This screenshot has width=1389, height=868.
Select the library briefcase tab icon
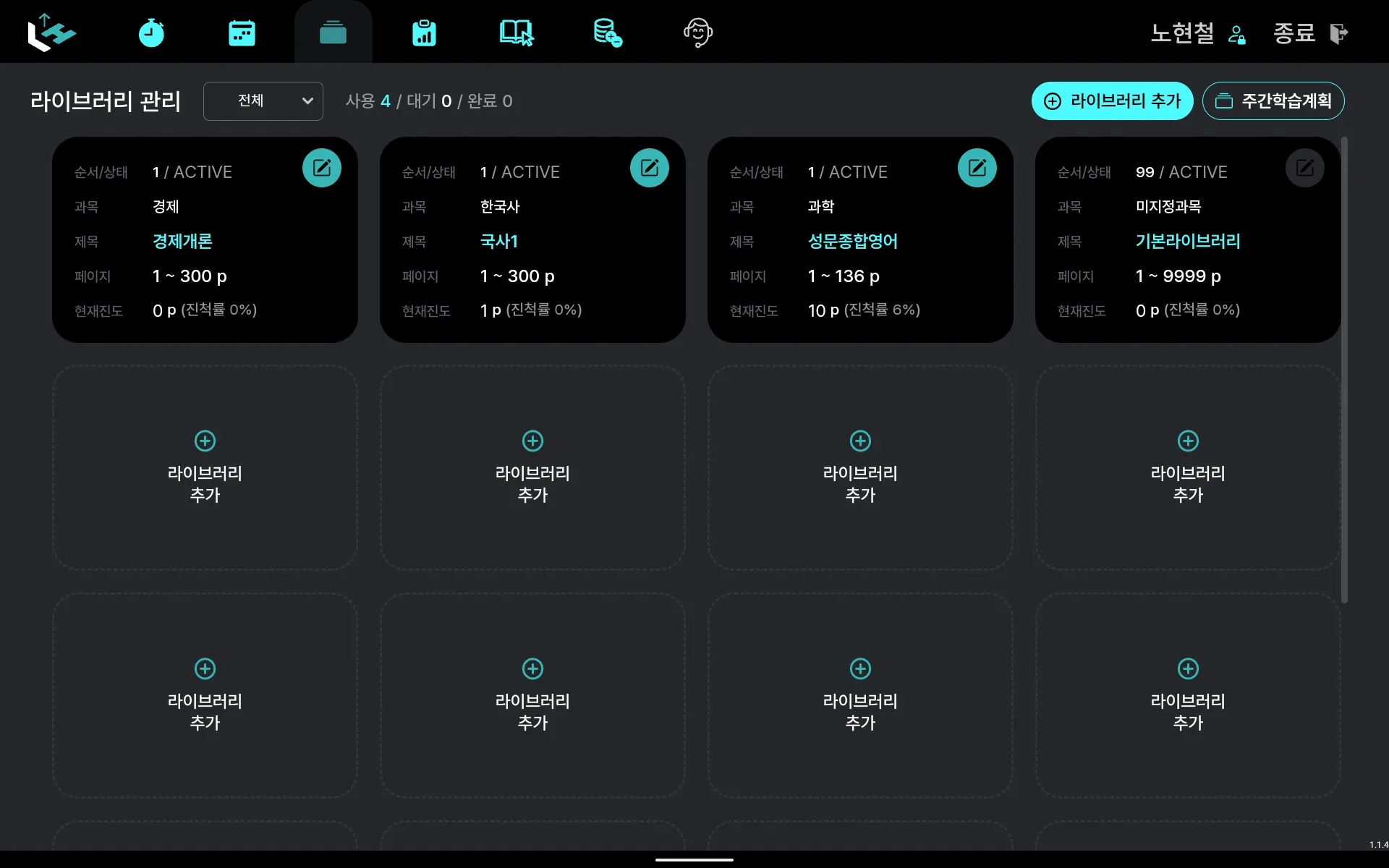(333, 33)
